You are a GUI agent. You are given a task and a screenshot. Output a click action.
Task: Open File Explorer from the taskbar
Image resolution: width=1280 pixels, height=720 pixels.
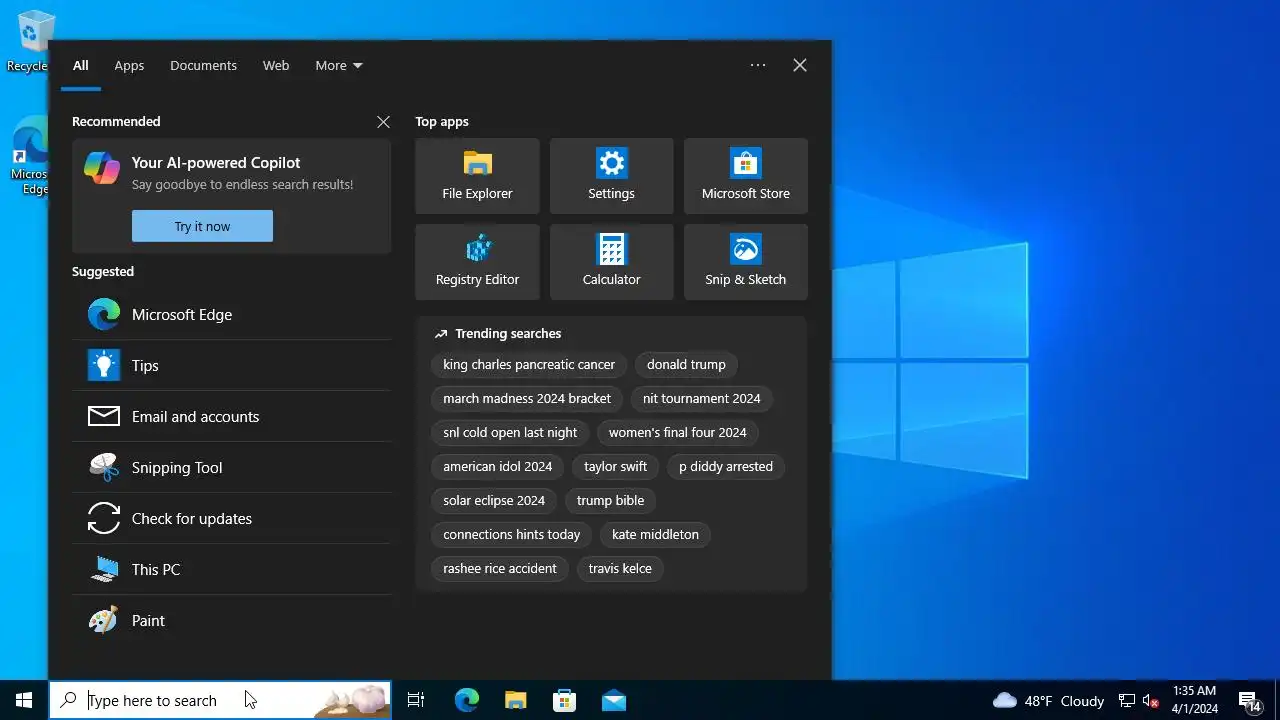(515, 700)
